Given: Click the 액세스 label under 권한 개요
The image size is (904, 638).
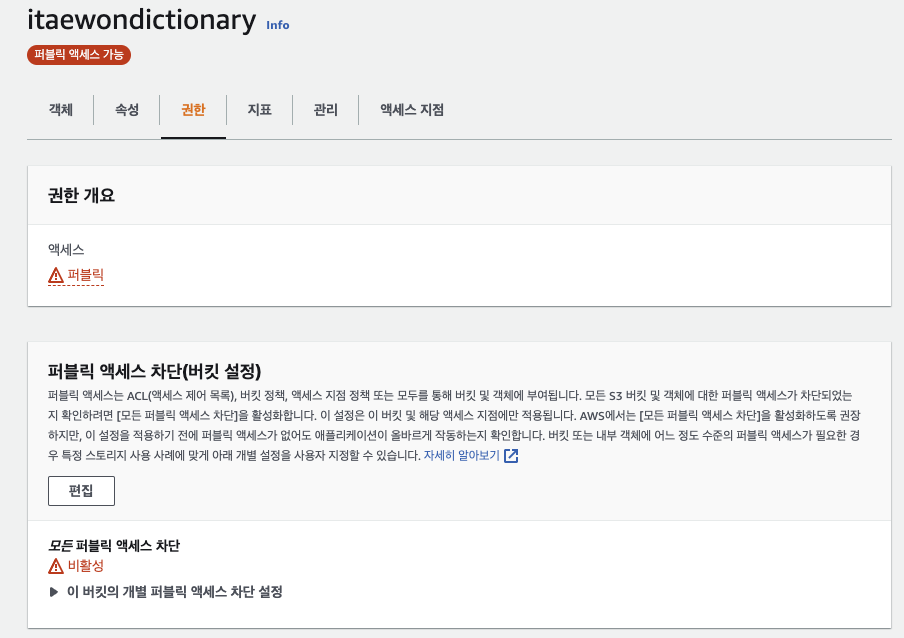Looking at the screenshot, I should click(66, 250).
